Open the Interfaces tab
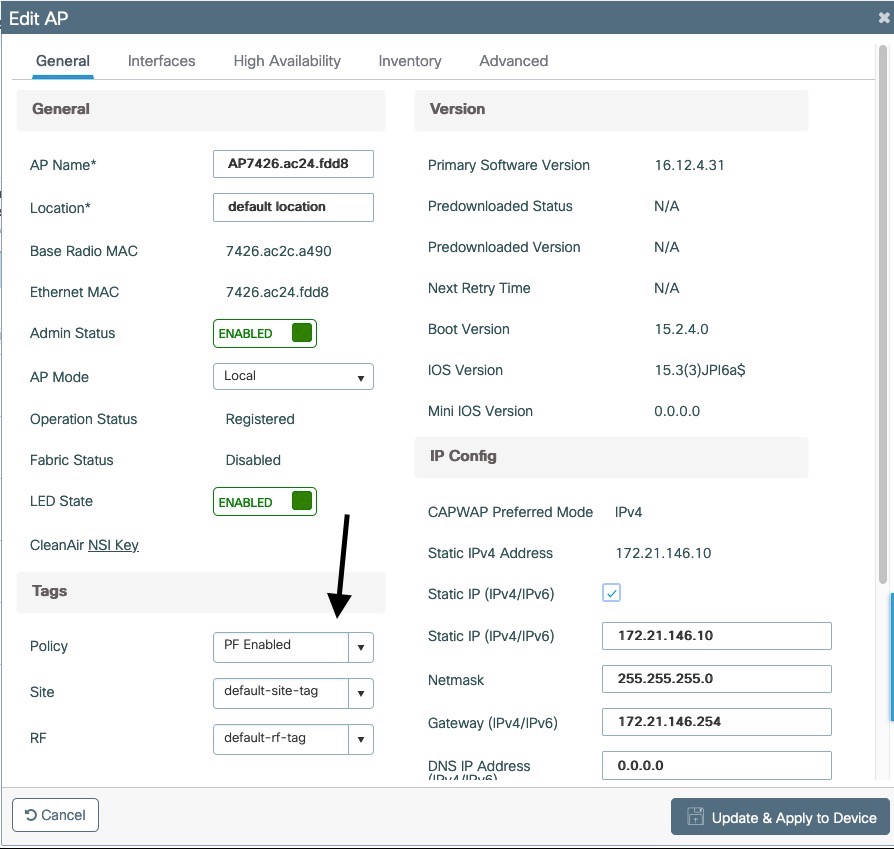The height and width of the screenshot is (849, 894). tap(161, 61)
